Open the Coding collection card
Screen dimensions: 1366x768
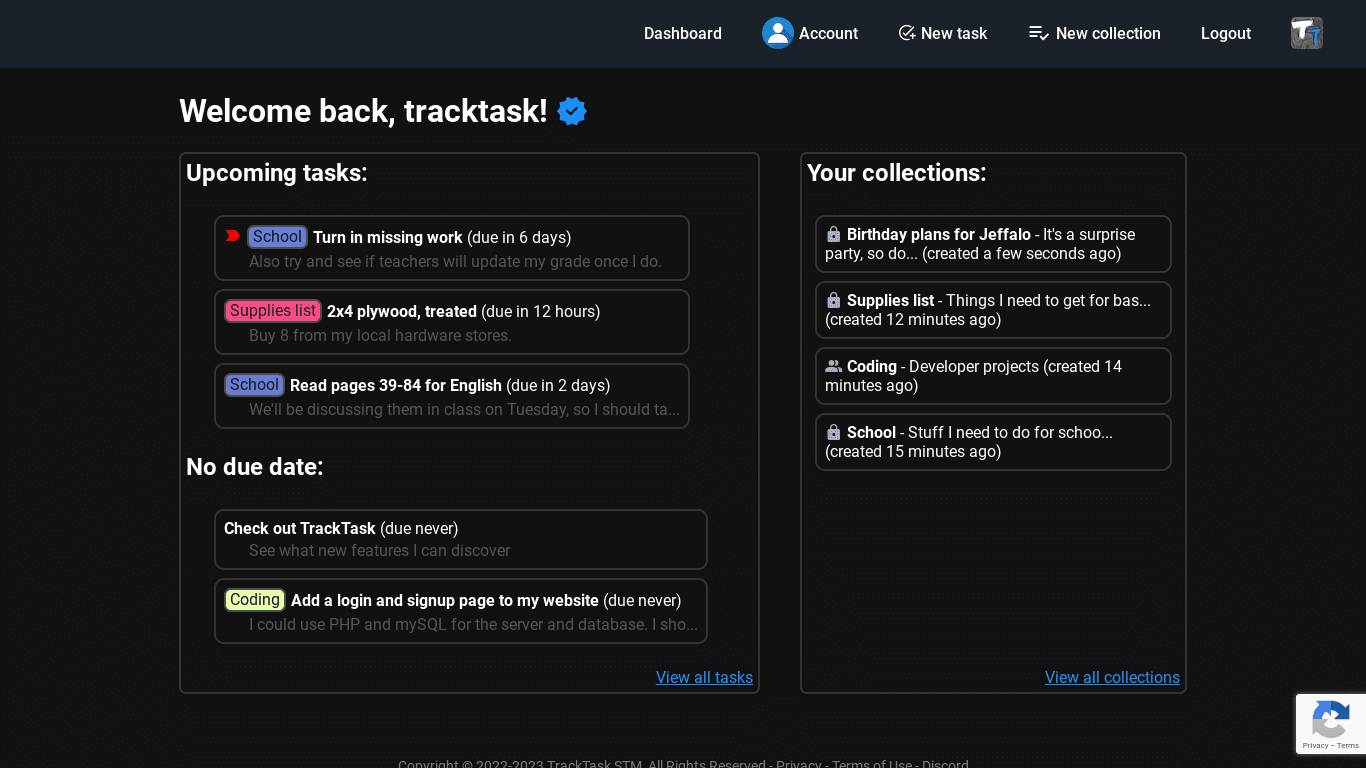click(x=993, y=376)
